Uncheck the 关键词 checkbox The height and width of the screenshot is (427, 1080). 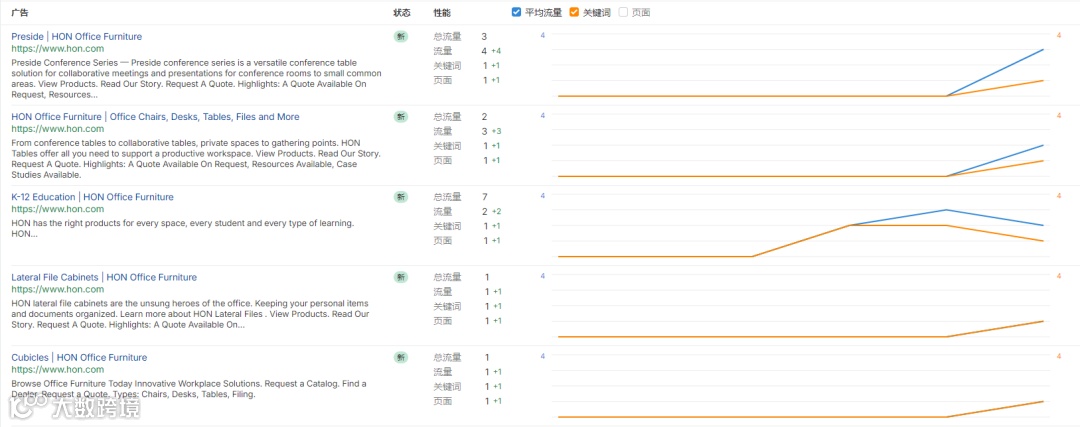click(574, 12)
